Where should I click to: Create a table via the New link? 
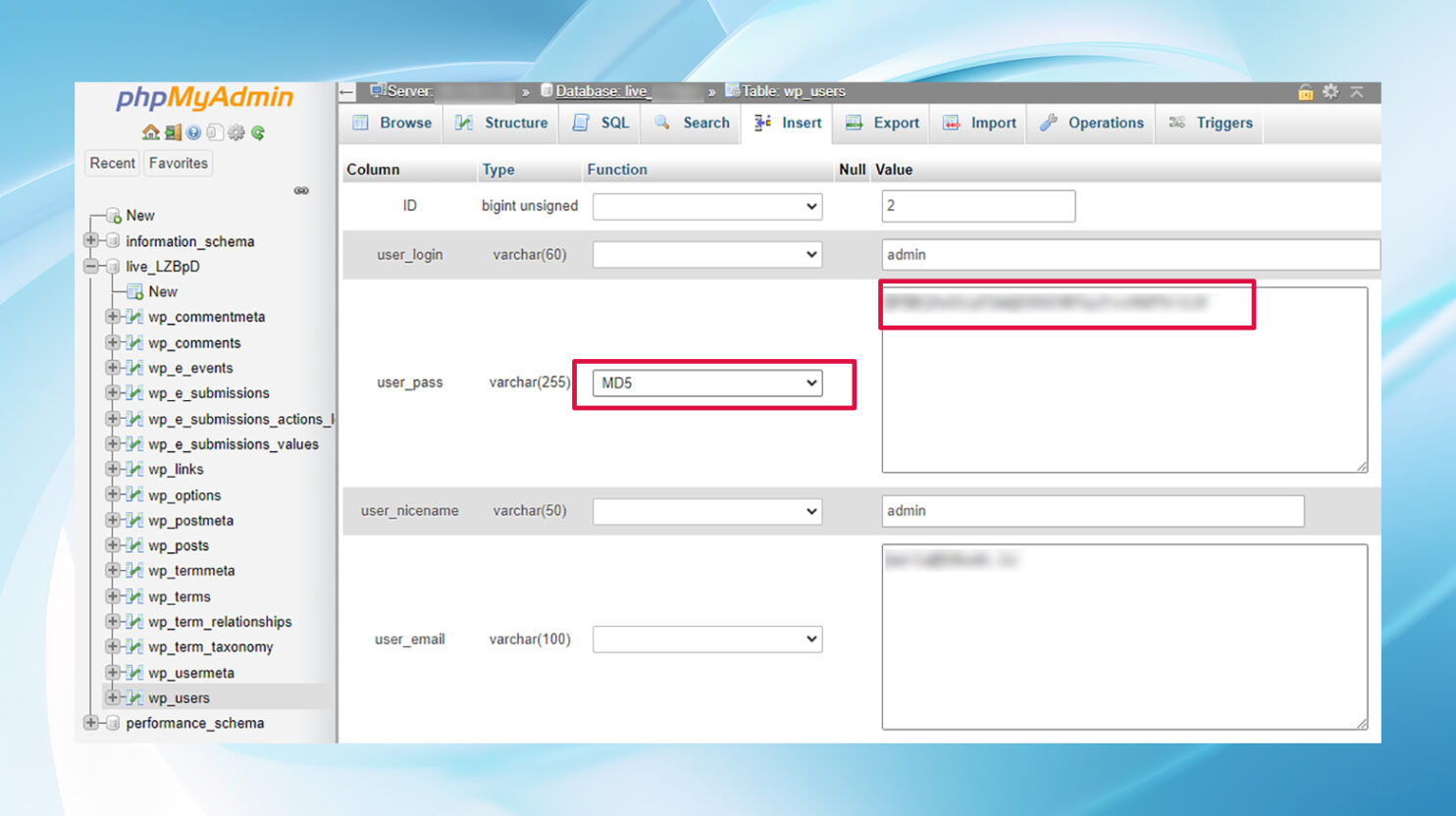[164, 291]
